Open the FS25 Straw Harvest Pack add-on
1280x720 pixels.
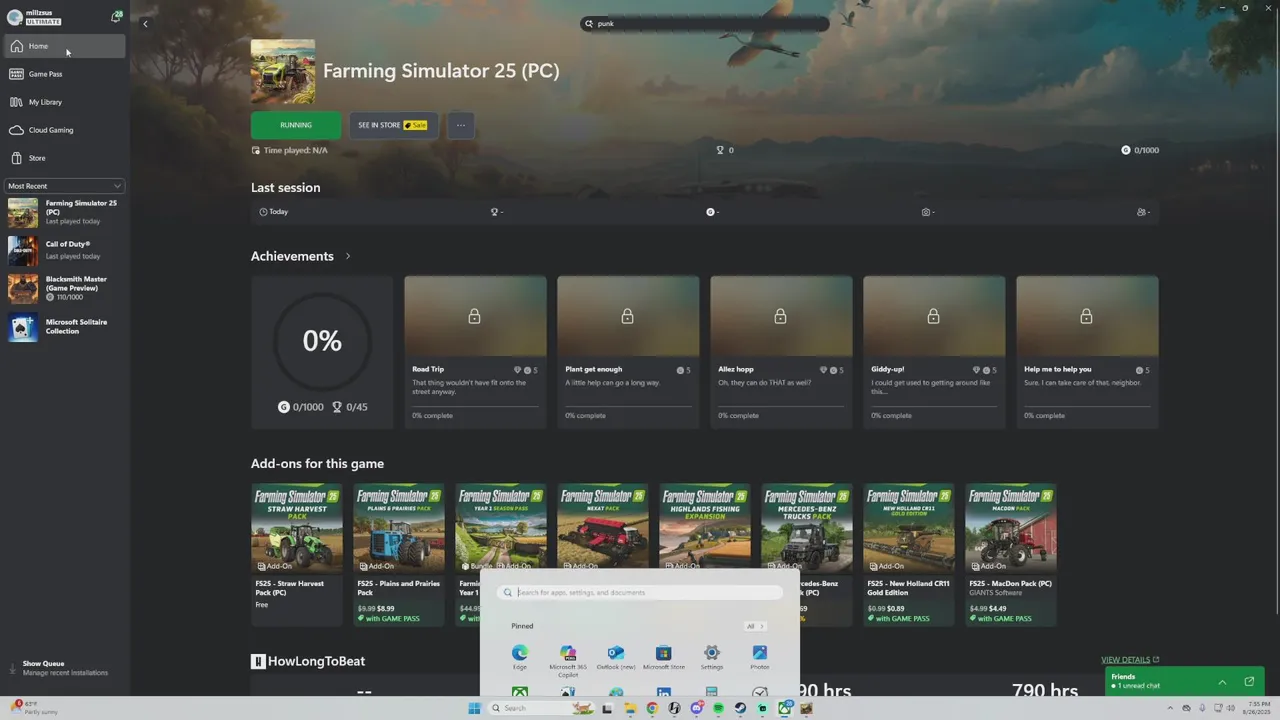(296, 555)
